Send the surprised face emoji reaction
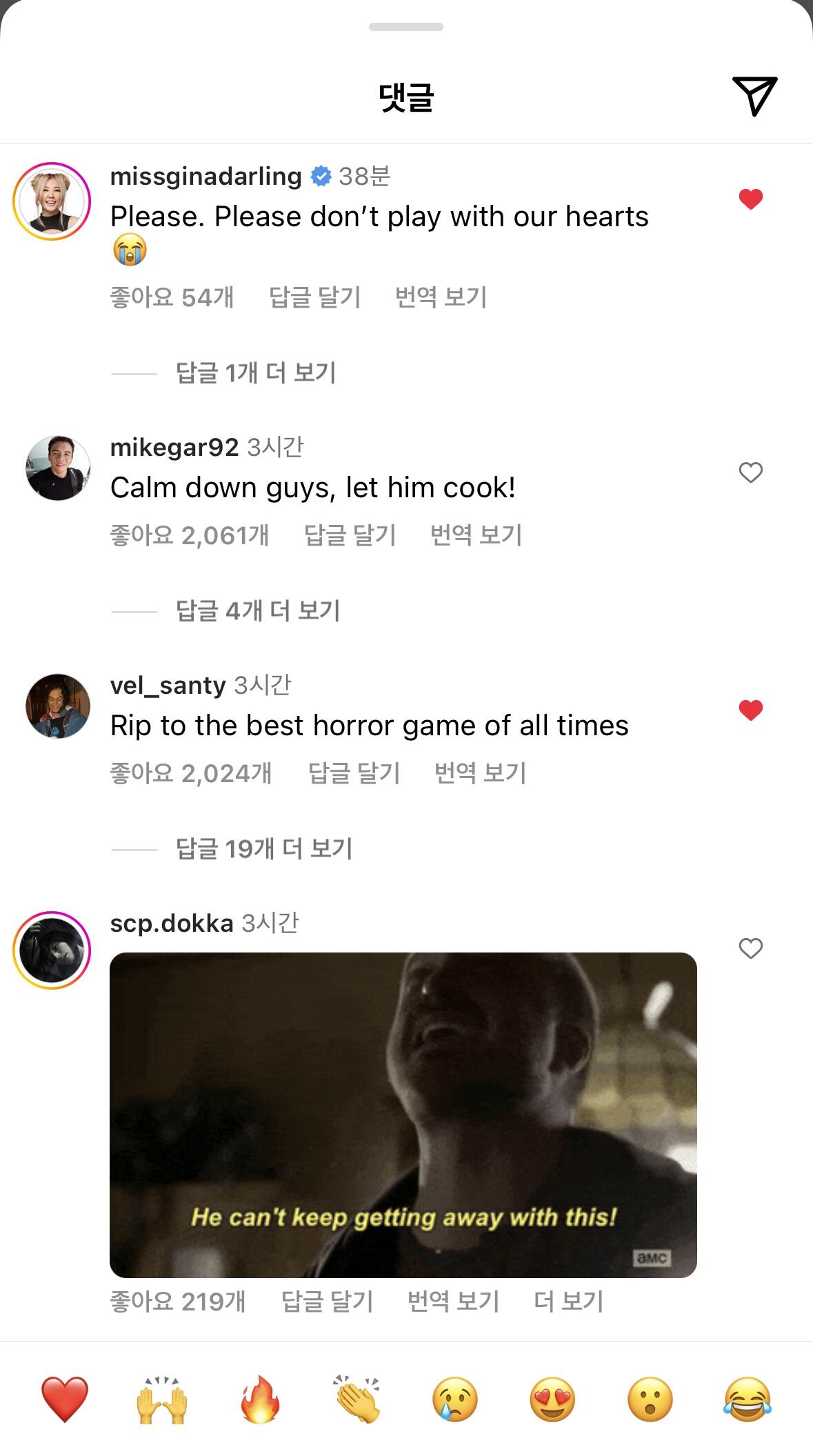The image size is (813, 1456). 650,1399
